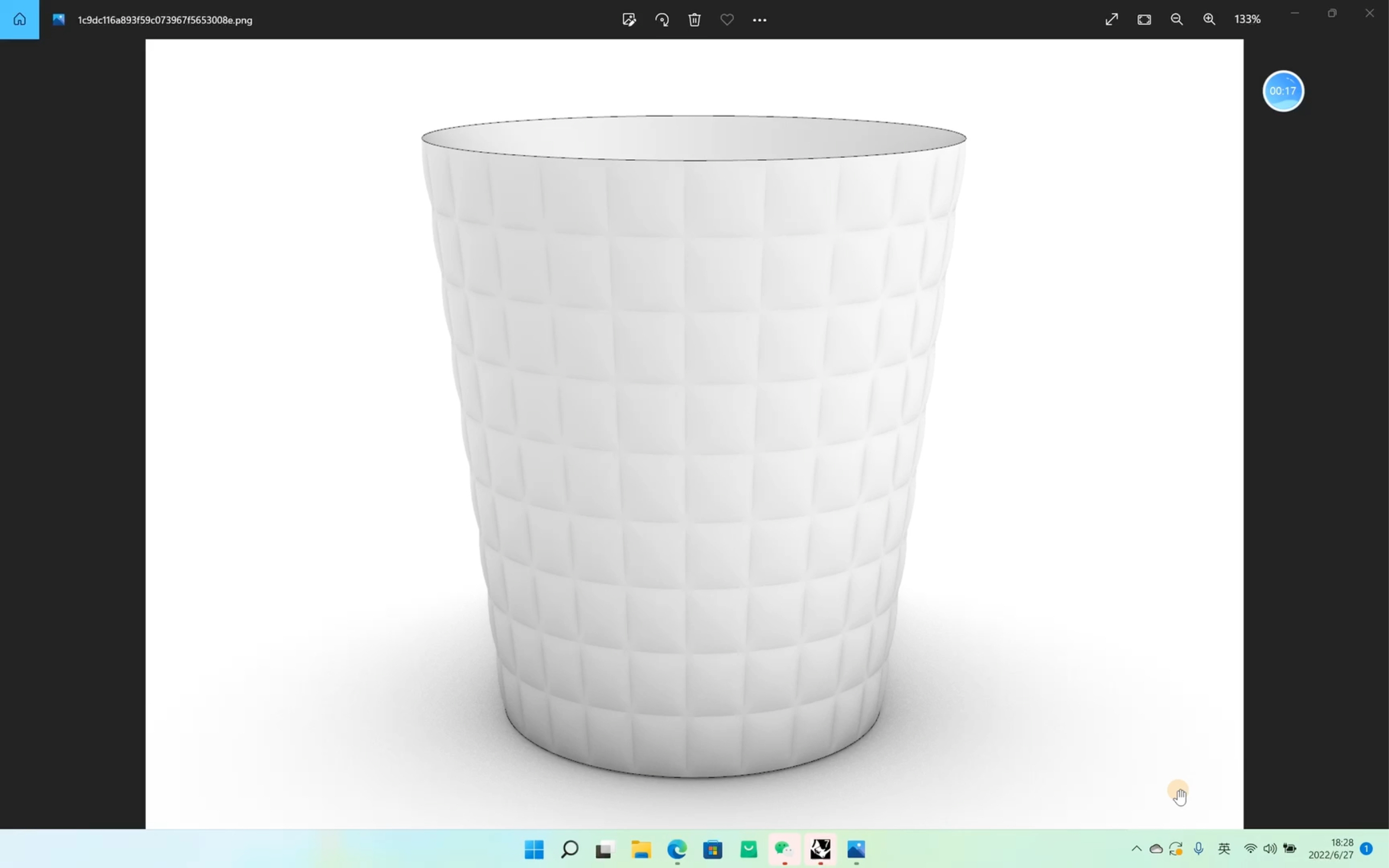Open WeChat from the taskbar
The image size is (1389, 868).
[x=784, y=849]
